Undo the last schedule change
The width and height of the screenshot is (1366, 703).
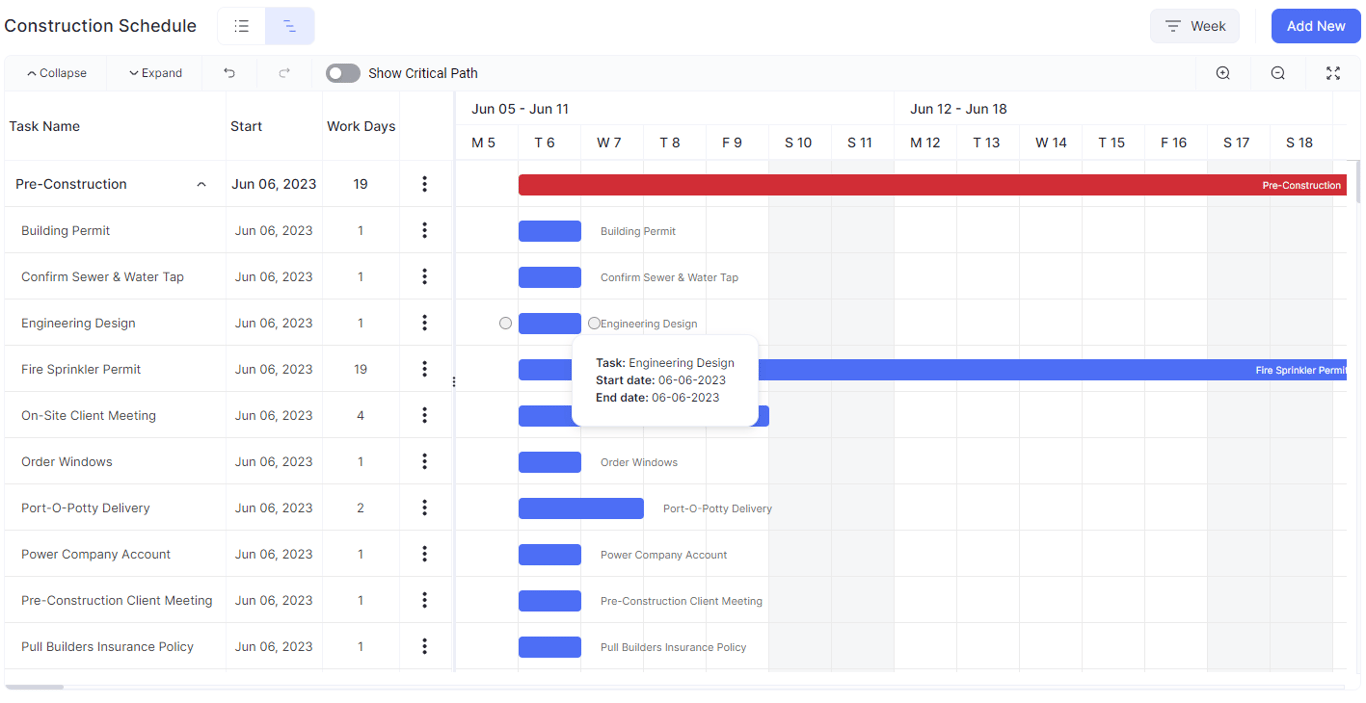[x=229, y=73]
